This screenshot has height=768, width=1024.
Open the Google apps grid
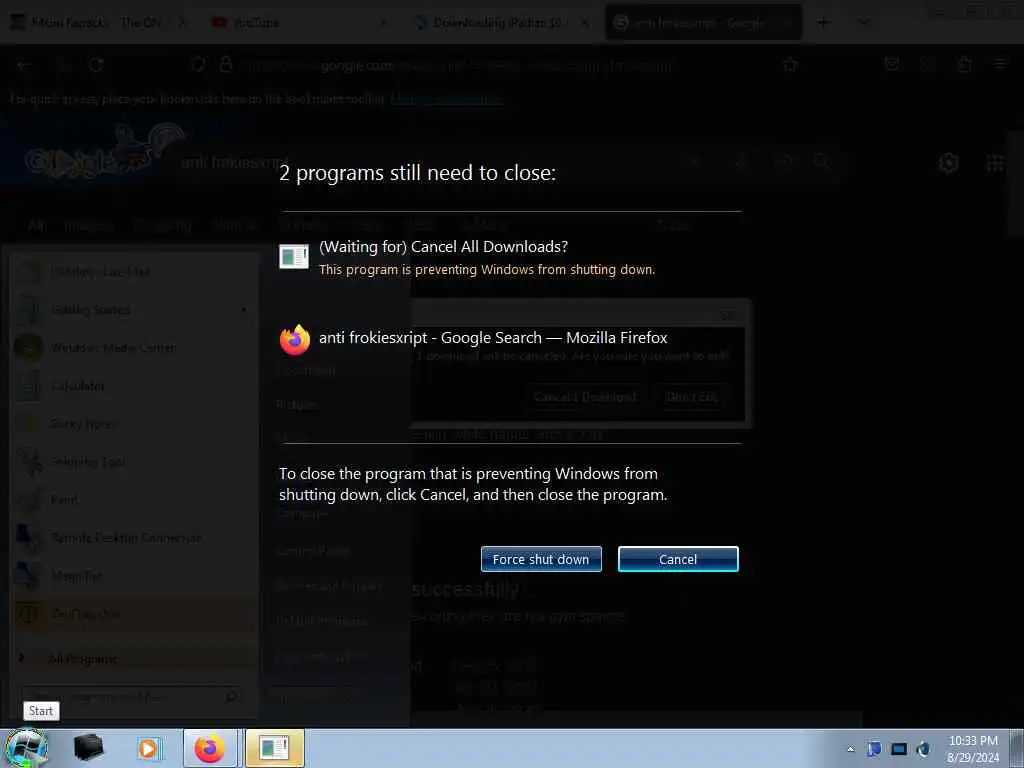pyautogui.click(x=995, y=163)
